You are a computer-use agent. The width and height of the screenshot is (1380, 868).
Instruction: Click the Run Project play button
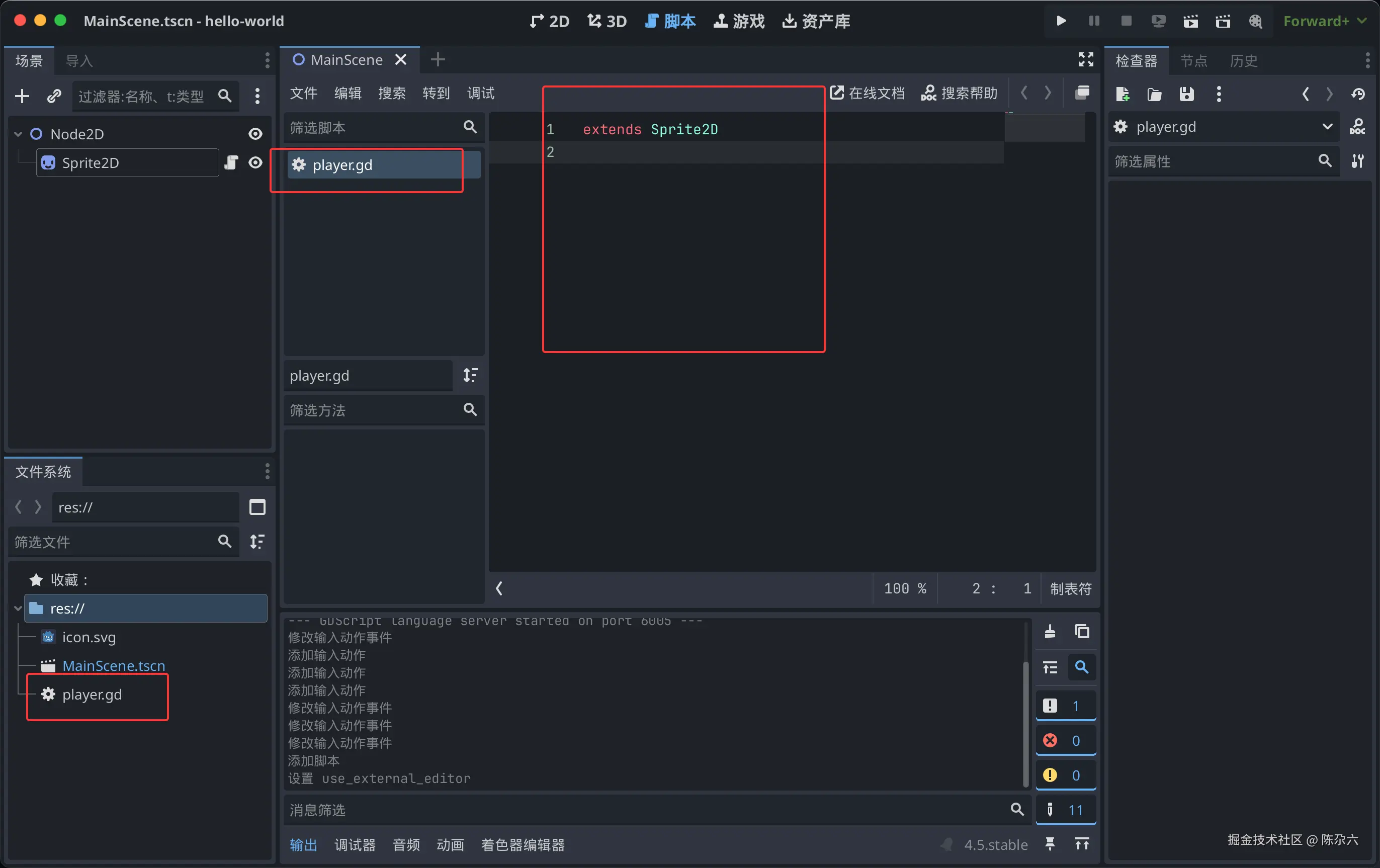tap(1061, 21)
